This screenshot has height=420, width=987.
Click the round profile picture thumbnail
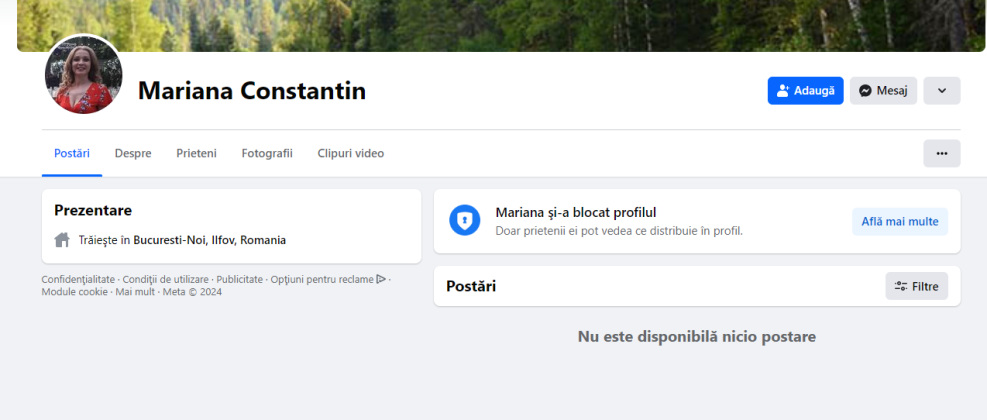tap(84, 76)
